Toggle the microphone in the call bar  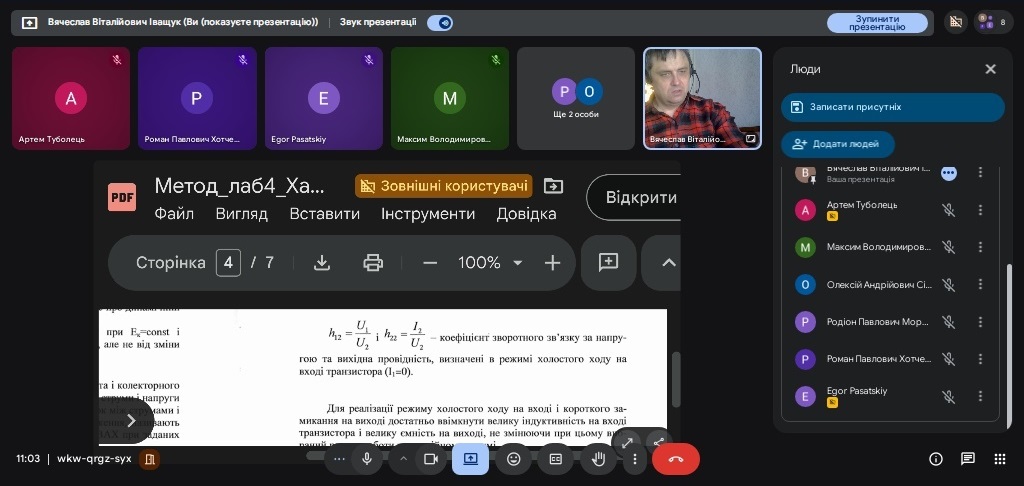coord(367,459)
